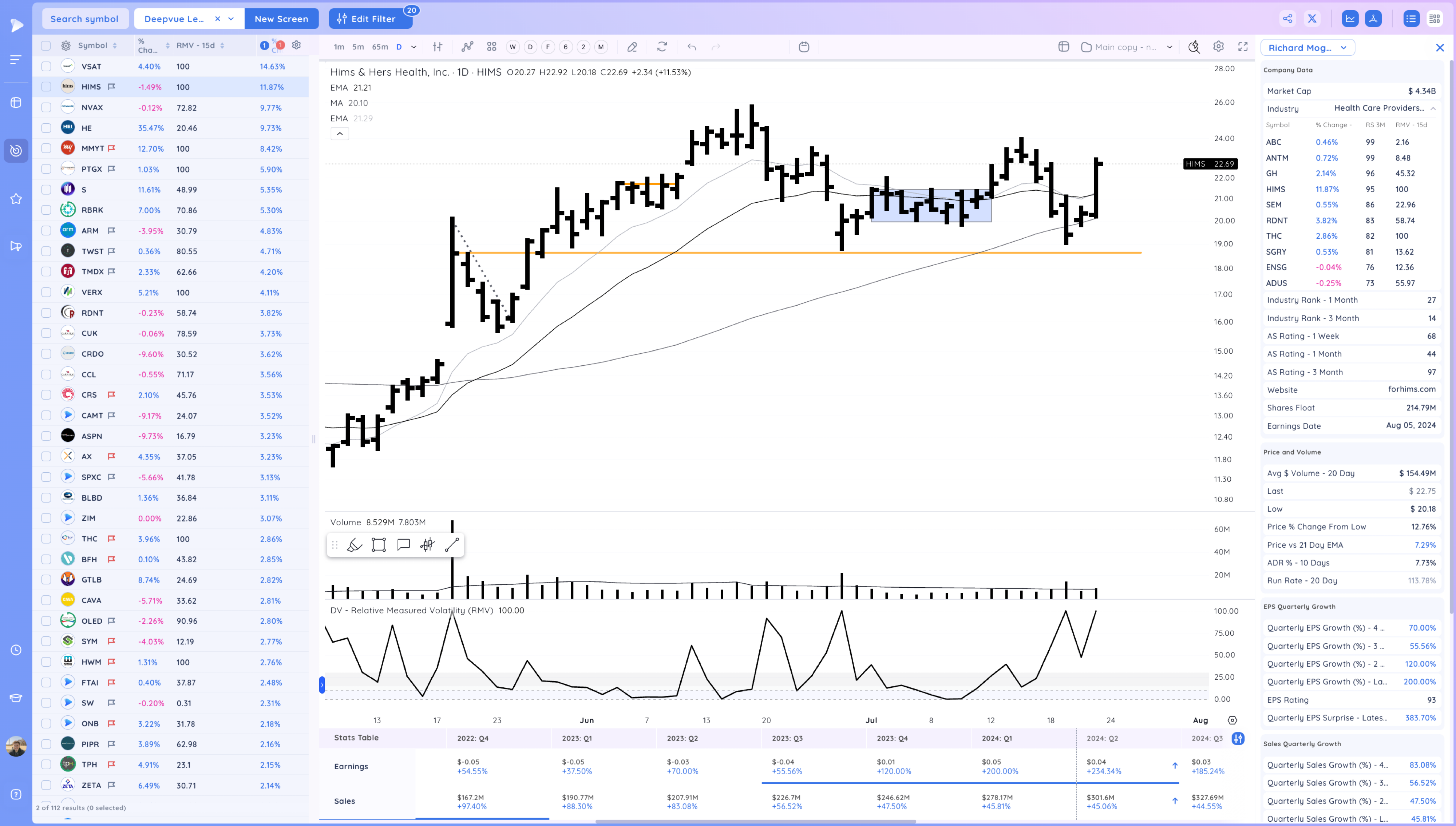Switch to the 65m timeframe
The width and height of the screenshot is (1456, 826).
[x=380, y=47]
